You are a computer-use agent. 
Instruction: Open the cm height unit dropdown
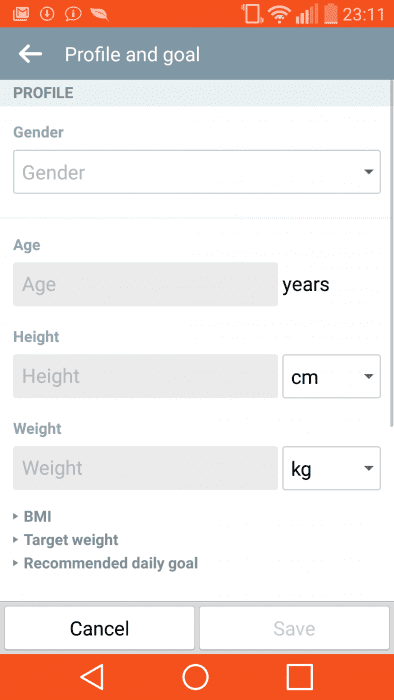click(x=332, y=376)
